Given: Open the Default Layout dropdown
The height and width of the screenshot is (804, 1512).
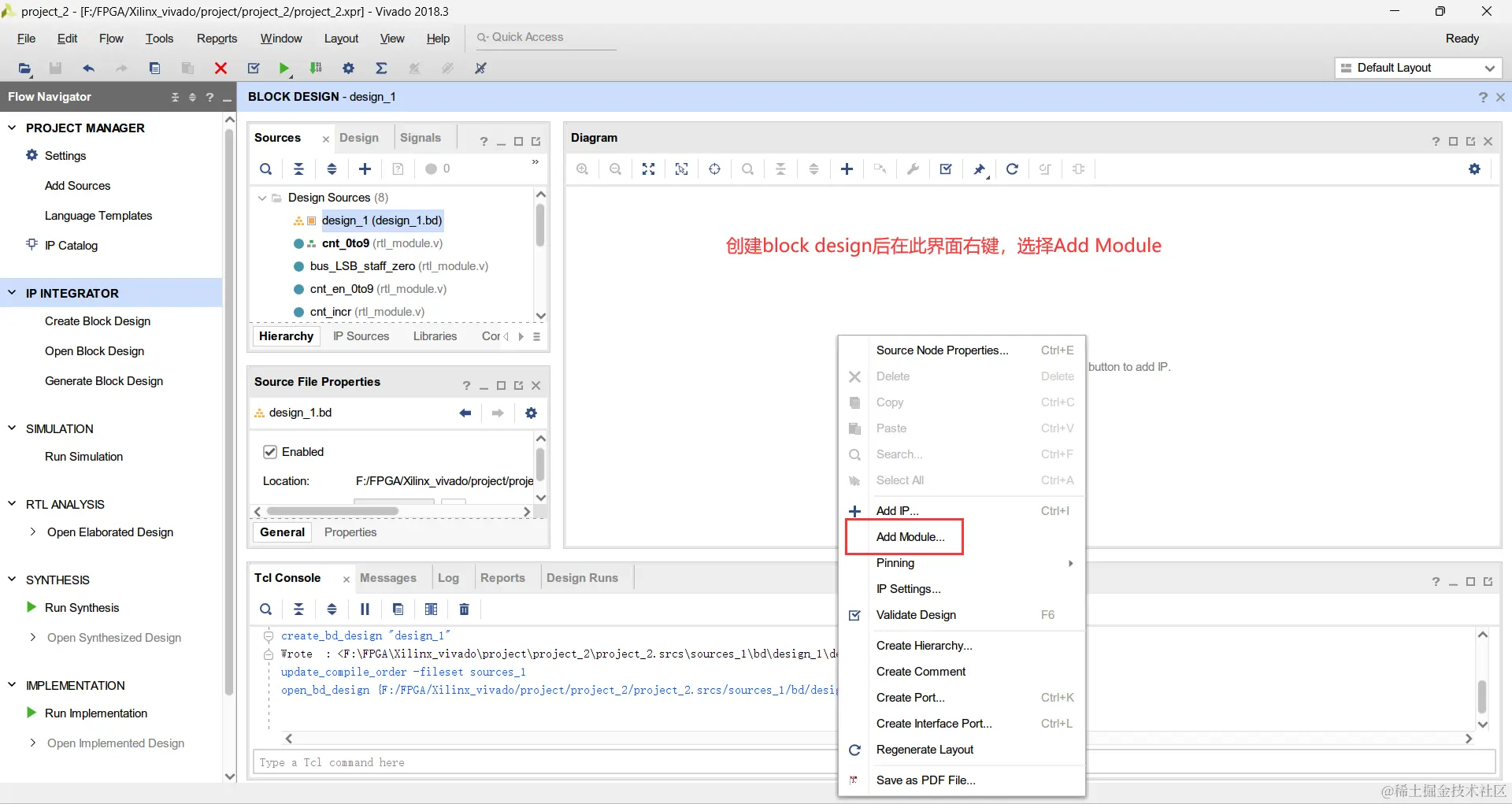Looking at the screenshot, I should (x=1418, y=68).
